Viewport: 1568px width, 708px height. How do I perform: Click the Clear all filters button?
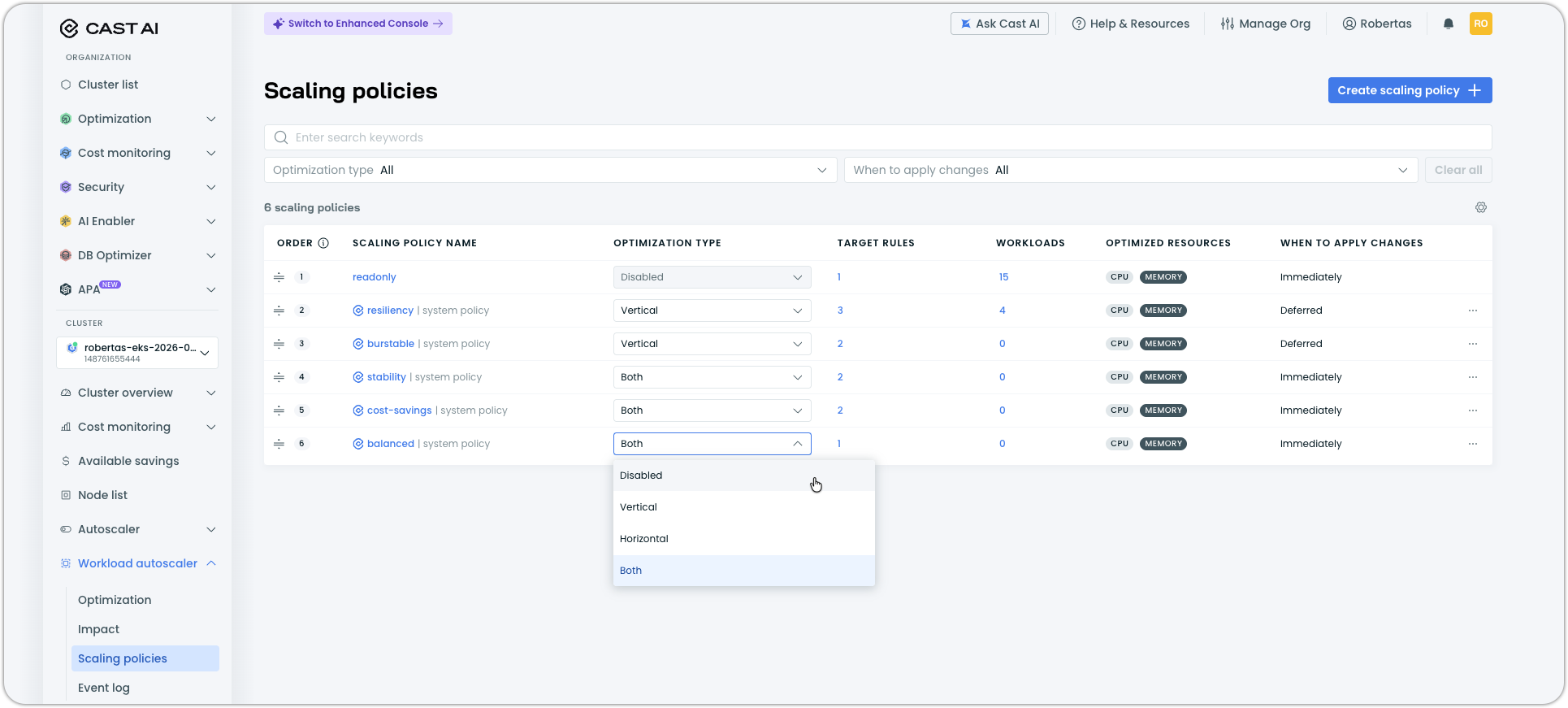1458,170
